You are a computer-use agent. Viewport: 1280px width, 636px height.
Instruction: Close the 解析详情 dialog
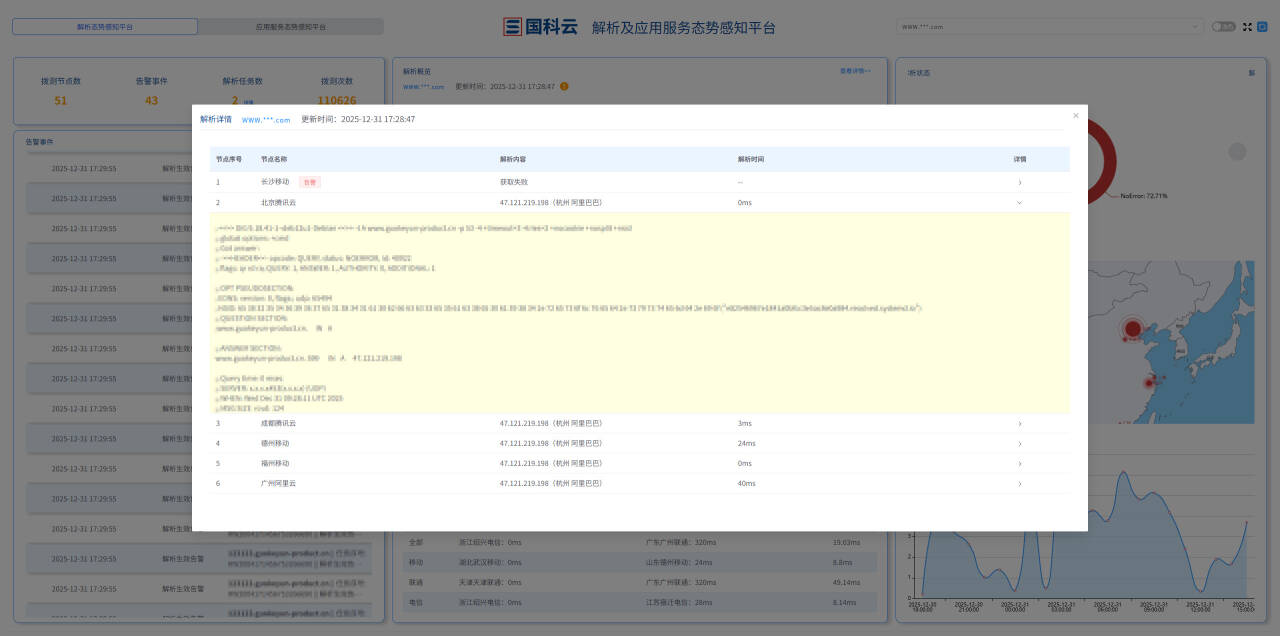tap(1076, 116)
